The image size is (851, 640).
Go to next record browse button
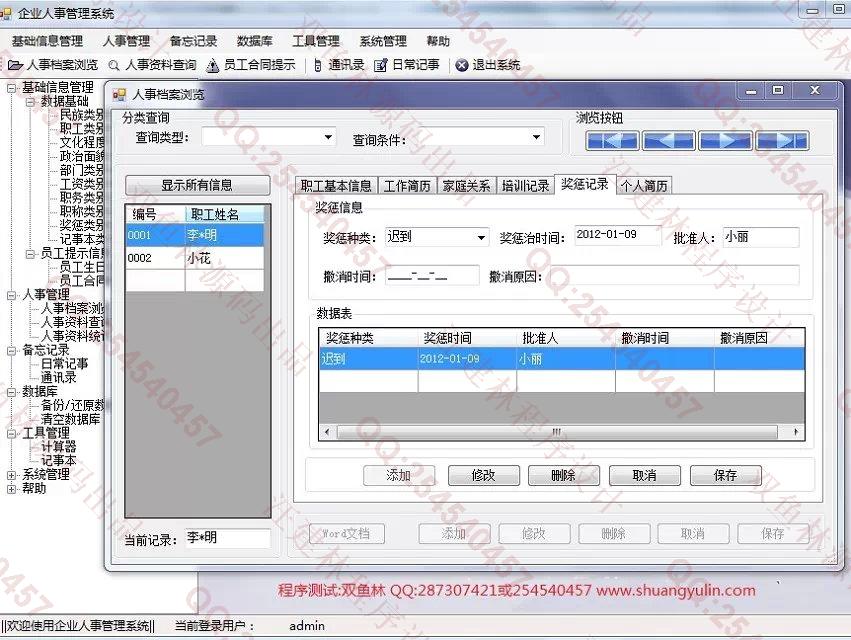pos(726,141)
